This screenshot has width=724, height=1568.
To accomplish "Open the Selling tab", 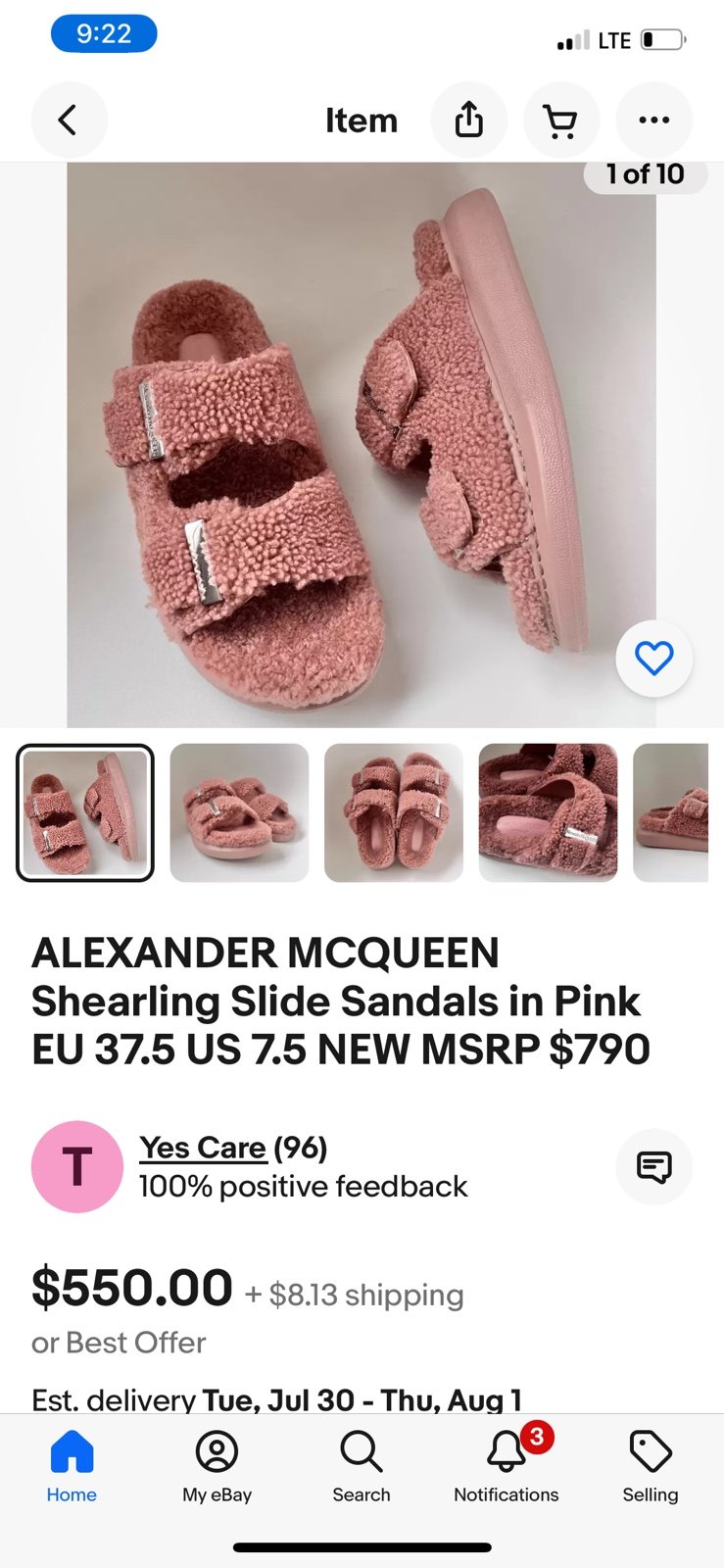I will tap(651, 1467).
